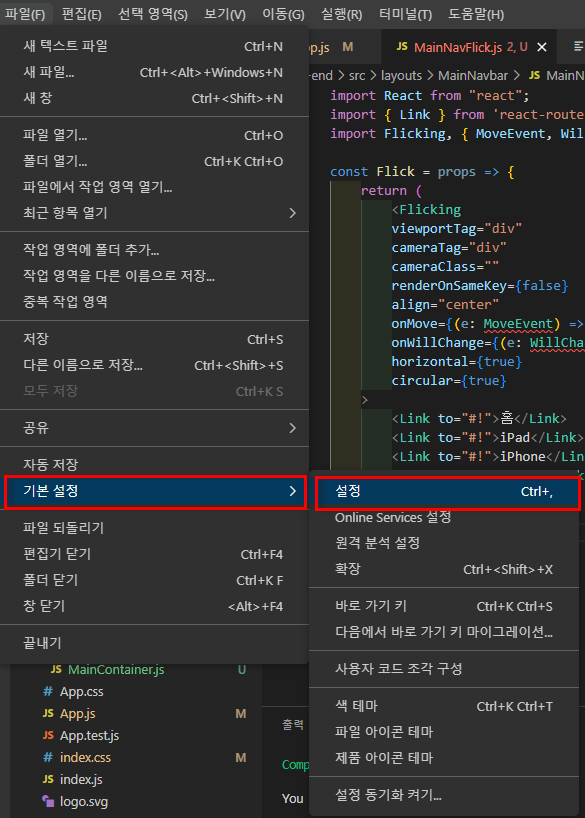Choose 폴더 열기... menu entry
The image size is (585, 818).
154,161
